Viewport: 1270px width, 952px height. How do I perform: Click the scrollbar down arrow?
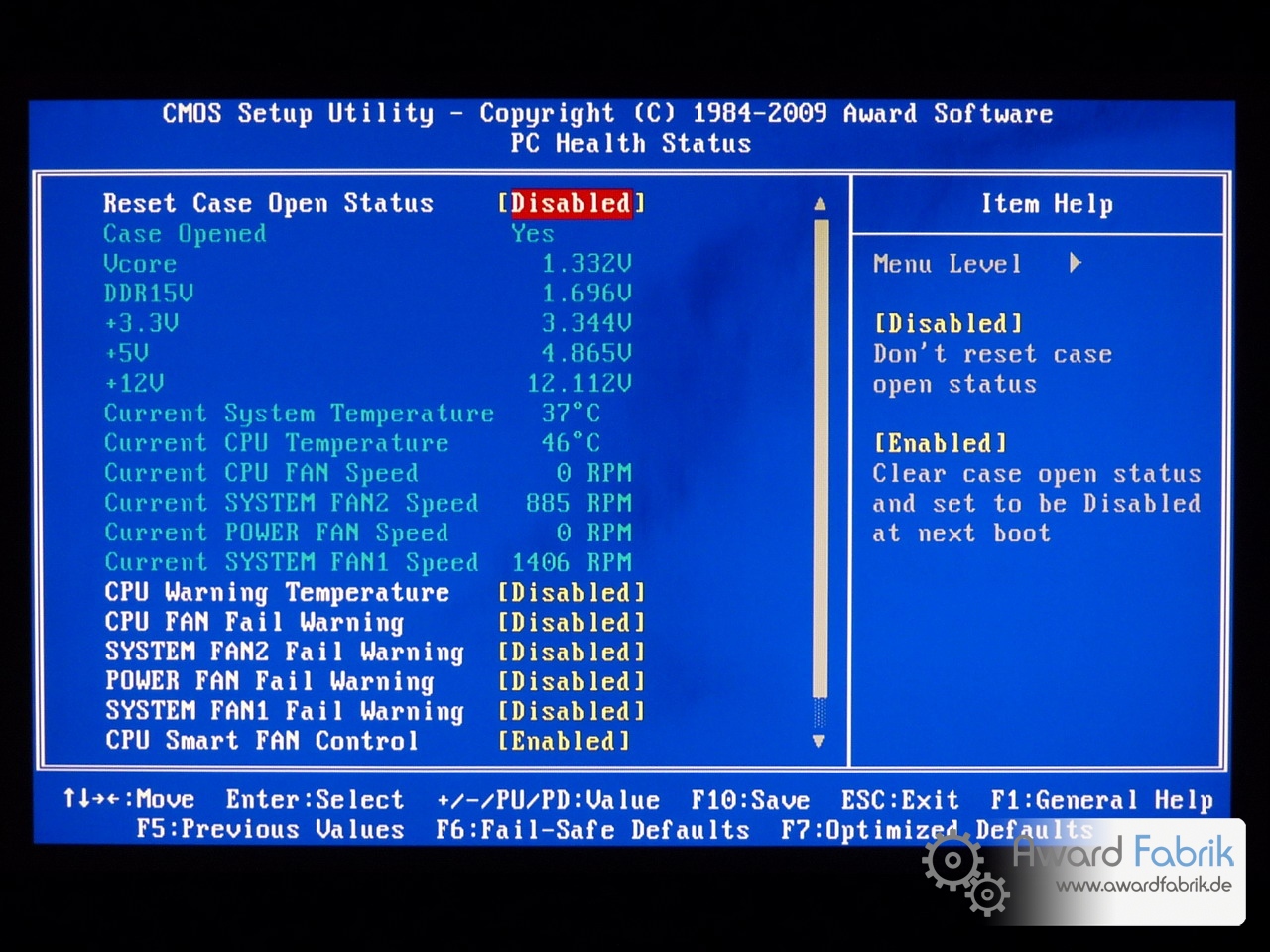pyautogui.click(x=819, y=740)
